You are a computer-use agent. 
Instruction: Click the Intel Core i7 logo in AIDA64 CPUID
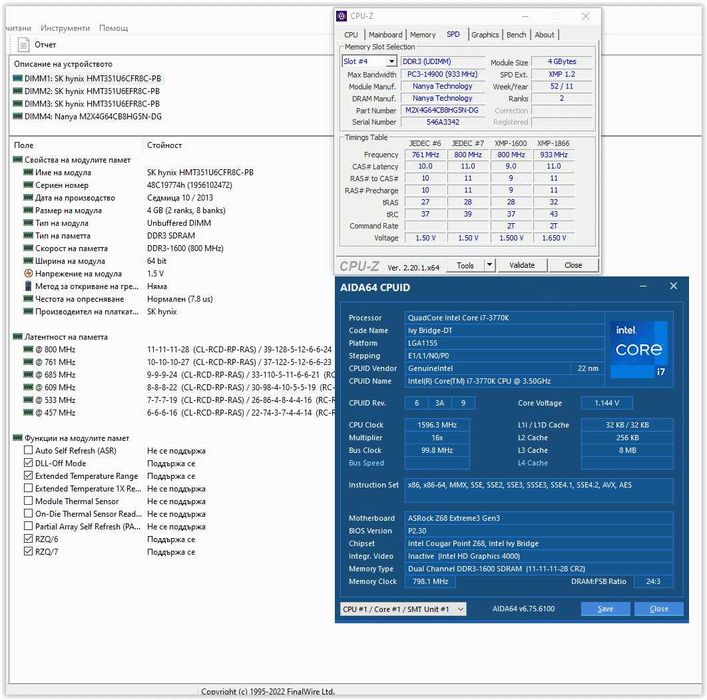(638, 349)
